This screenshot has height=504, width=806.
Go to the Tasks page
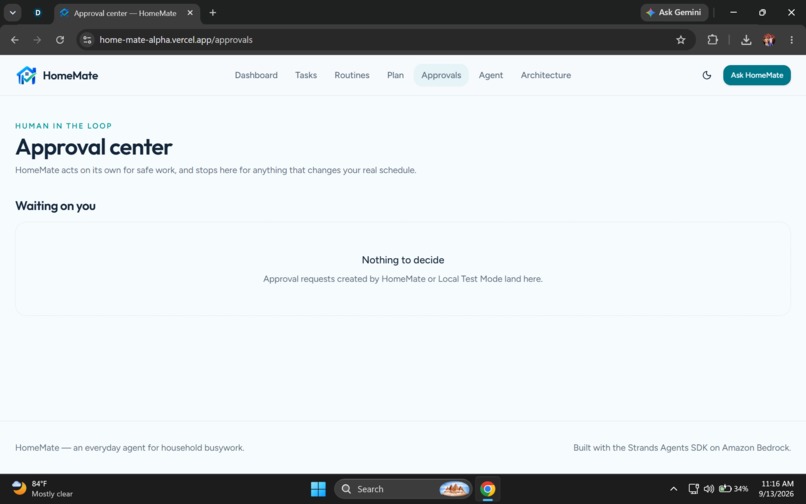click(306, 75)
